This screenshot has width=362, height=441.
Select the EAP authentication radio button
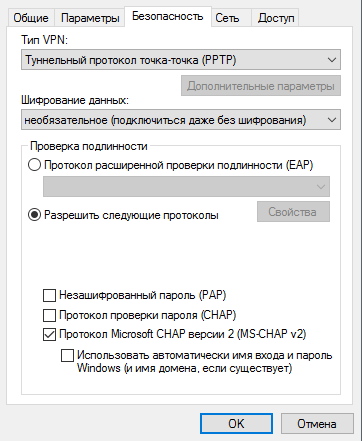tap(35, 165)
